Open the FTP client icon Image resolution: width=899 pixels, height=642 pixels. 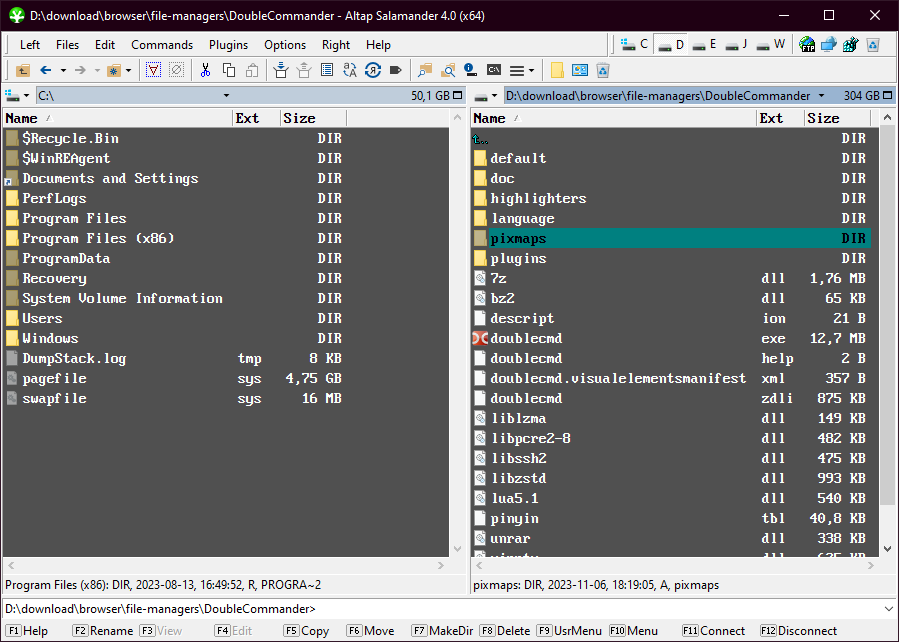pyautogui.click(x=806, y=44)
